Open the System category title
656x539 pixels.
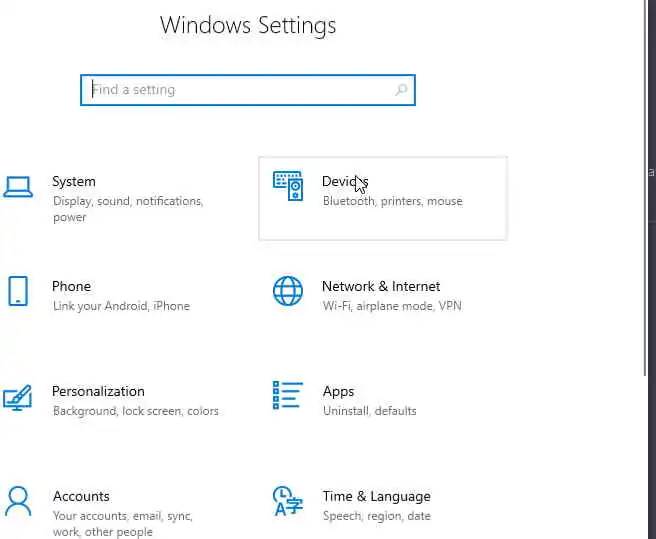[x=74, y=182]
